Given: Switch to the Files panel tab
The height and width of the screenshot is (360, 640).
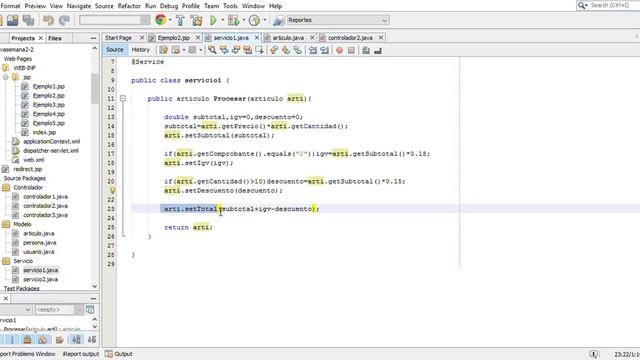Looking at the screenshot, I should [55, 38].
